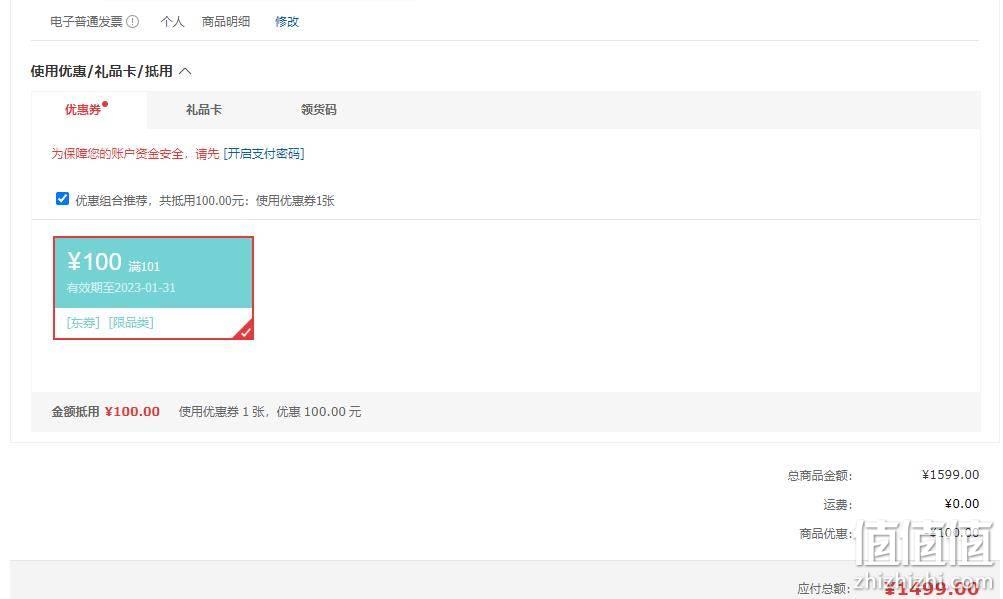Click the info icon beside 电子普通发票
The image size is (1003, 599).
click(132, 22)
